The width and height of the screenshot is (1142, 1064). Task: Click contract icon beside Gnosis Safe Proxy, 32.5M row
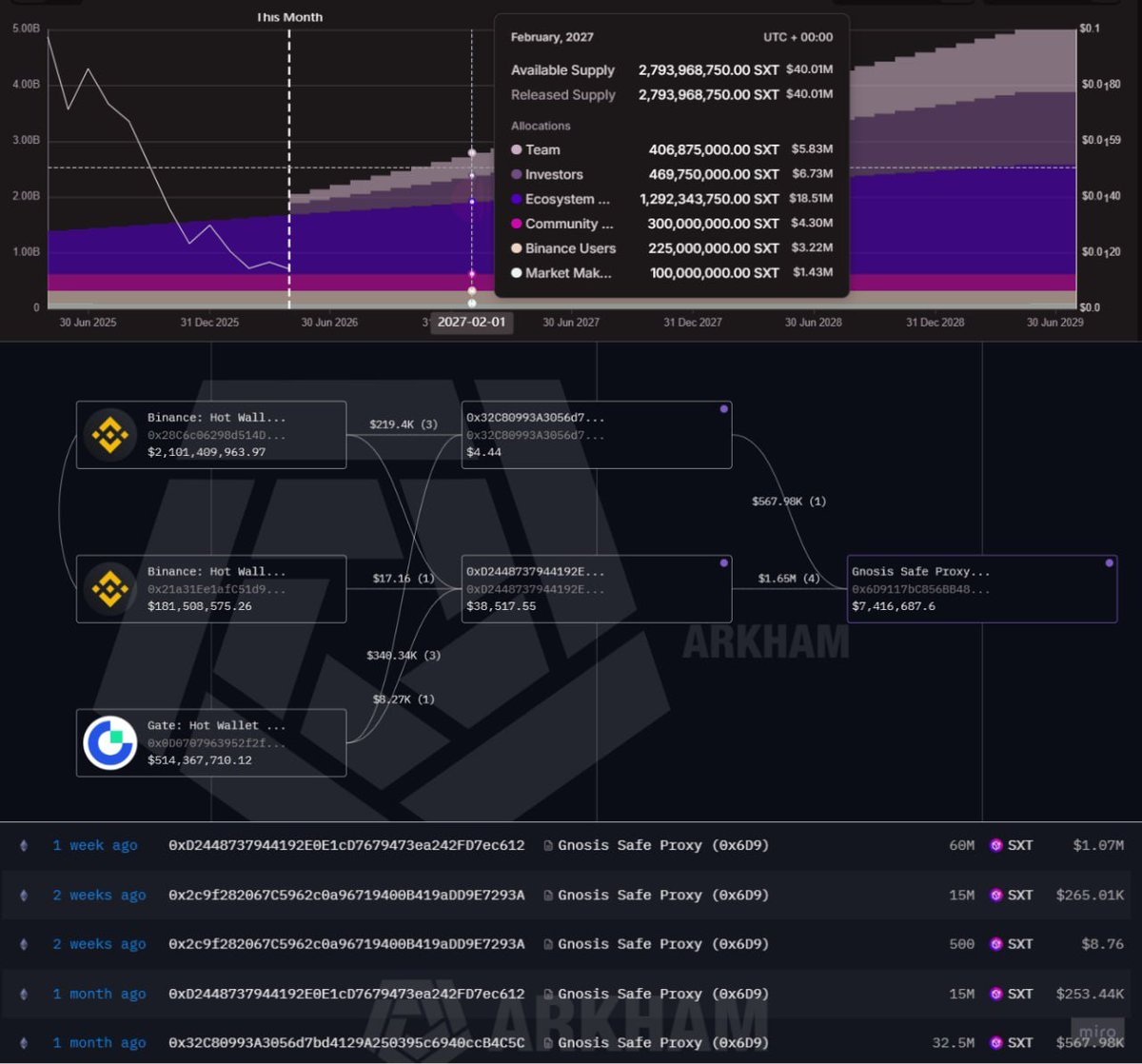coord(548,1043)
